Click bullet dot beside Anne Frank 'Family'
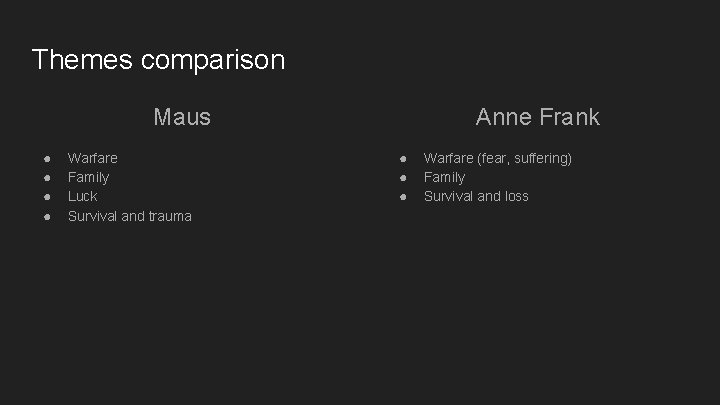The image size is (720, 405). coord(402,177)
